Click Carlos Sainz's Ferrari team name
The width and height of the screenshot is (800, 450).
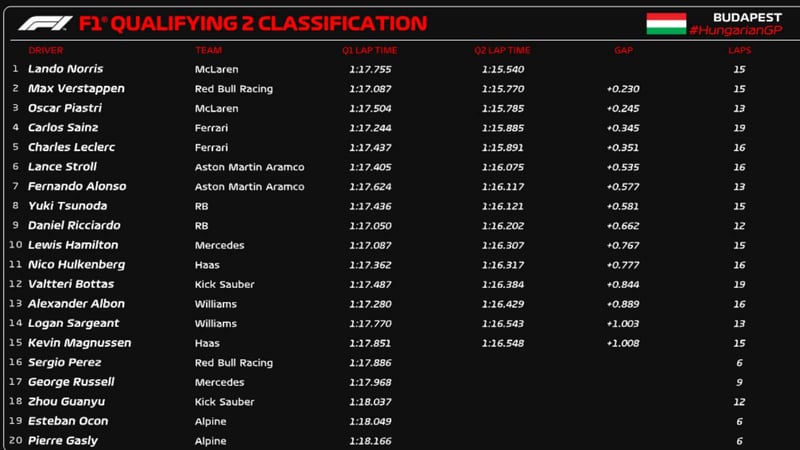coord(211,128)
